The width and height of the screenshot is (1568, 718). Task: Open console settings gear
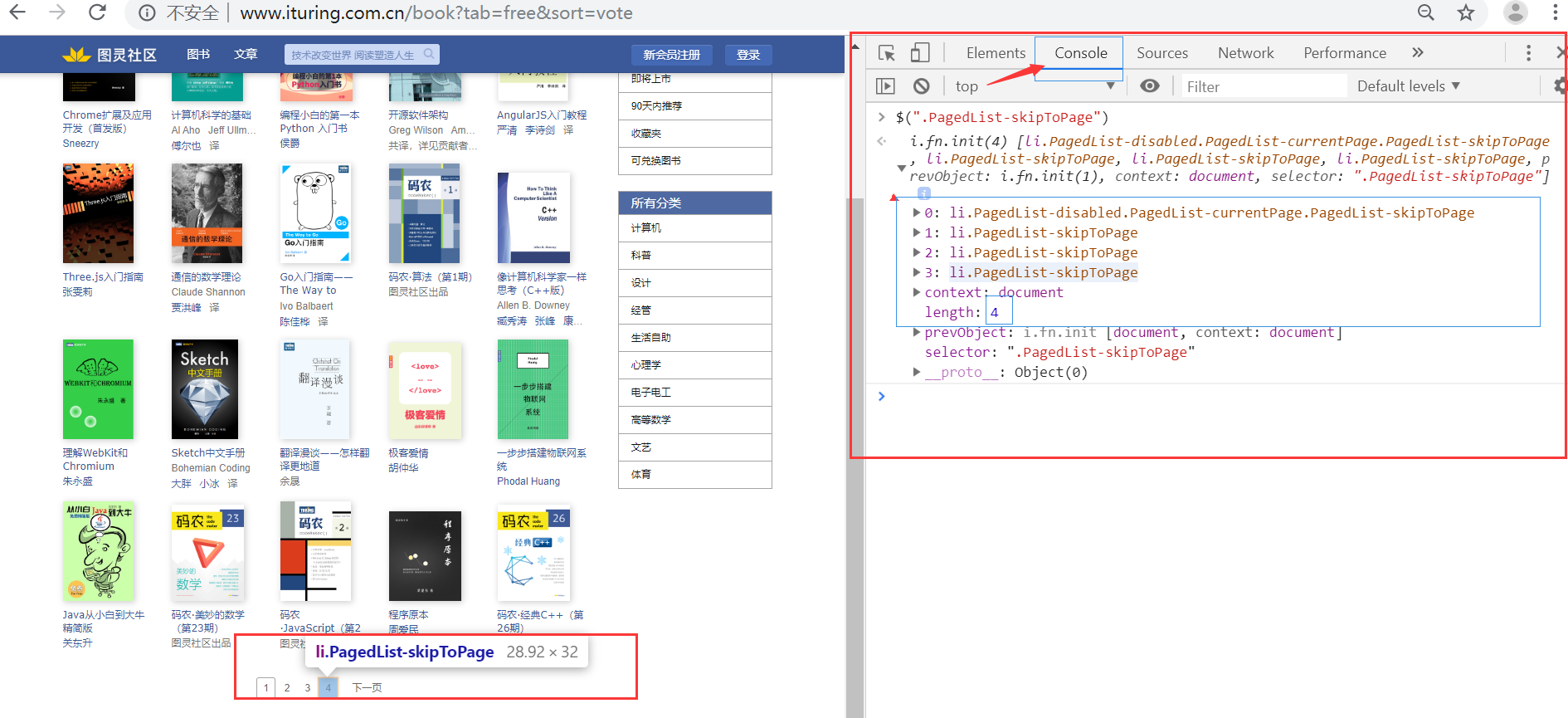pyautogui.click(x=1561, y=85)
